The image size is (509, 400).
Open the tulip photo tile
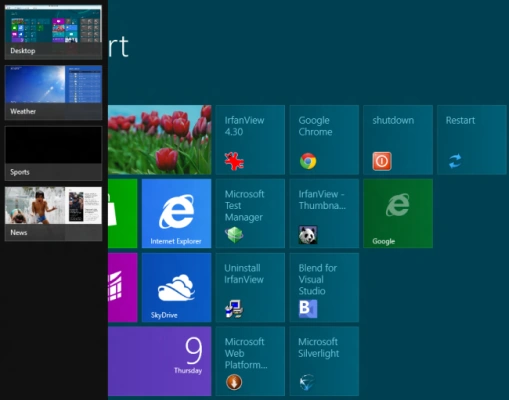click(x=159, y=140)
